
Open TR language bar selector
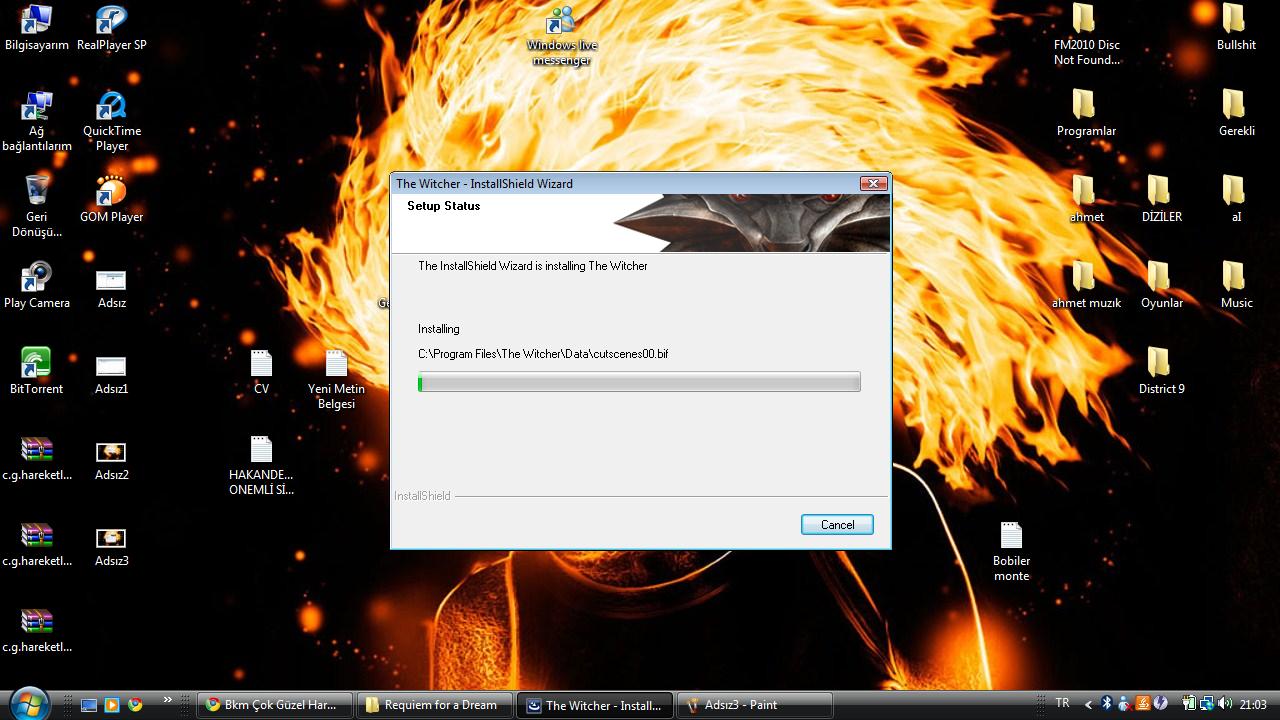[1062, 704]
